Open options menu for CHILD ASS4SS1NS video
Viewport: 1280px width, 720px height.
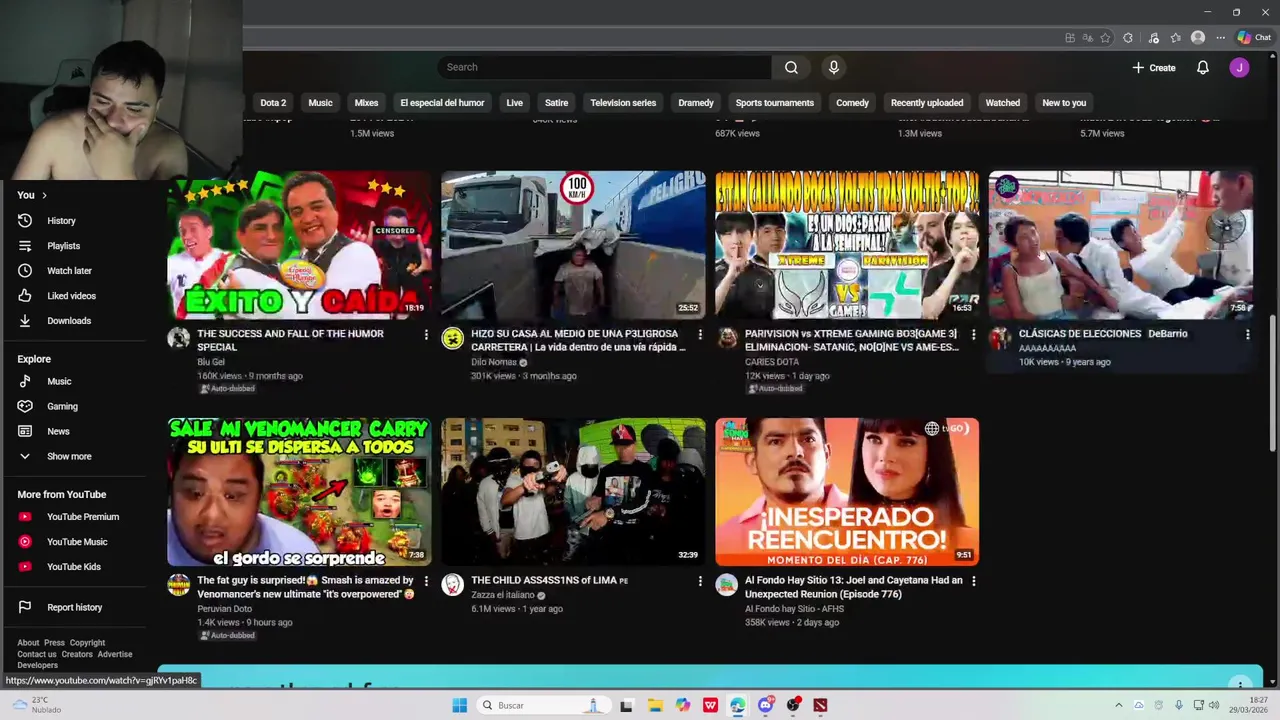(700, 581)
